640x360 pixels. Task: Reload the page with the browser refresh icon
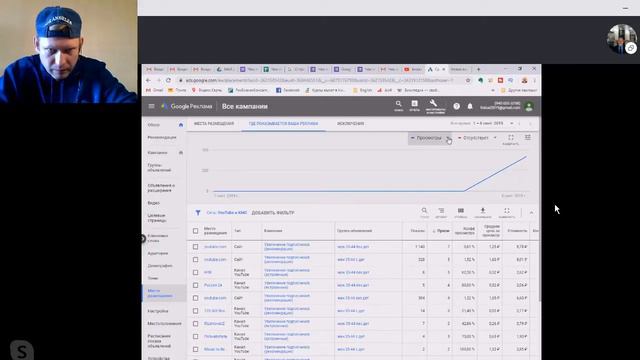169,80
